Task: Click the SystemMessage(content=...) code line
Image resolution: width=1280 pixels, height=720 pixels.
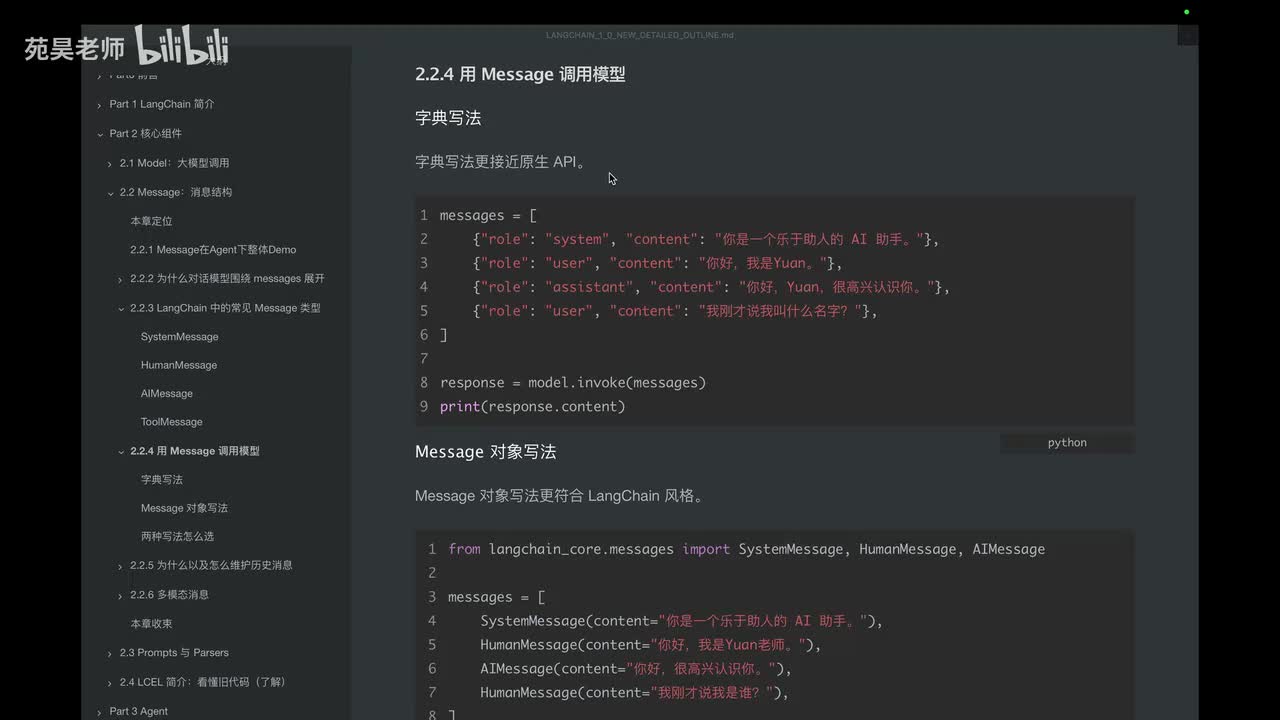Action: click(681, 621)
